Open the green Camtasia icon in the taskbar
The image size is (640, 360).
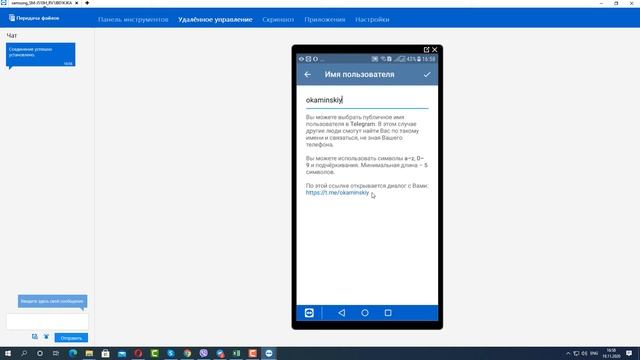pyautogui.click(x=154, y=353)
